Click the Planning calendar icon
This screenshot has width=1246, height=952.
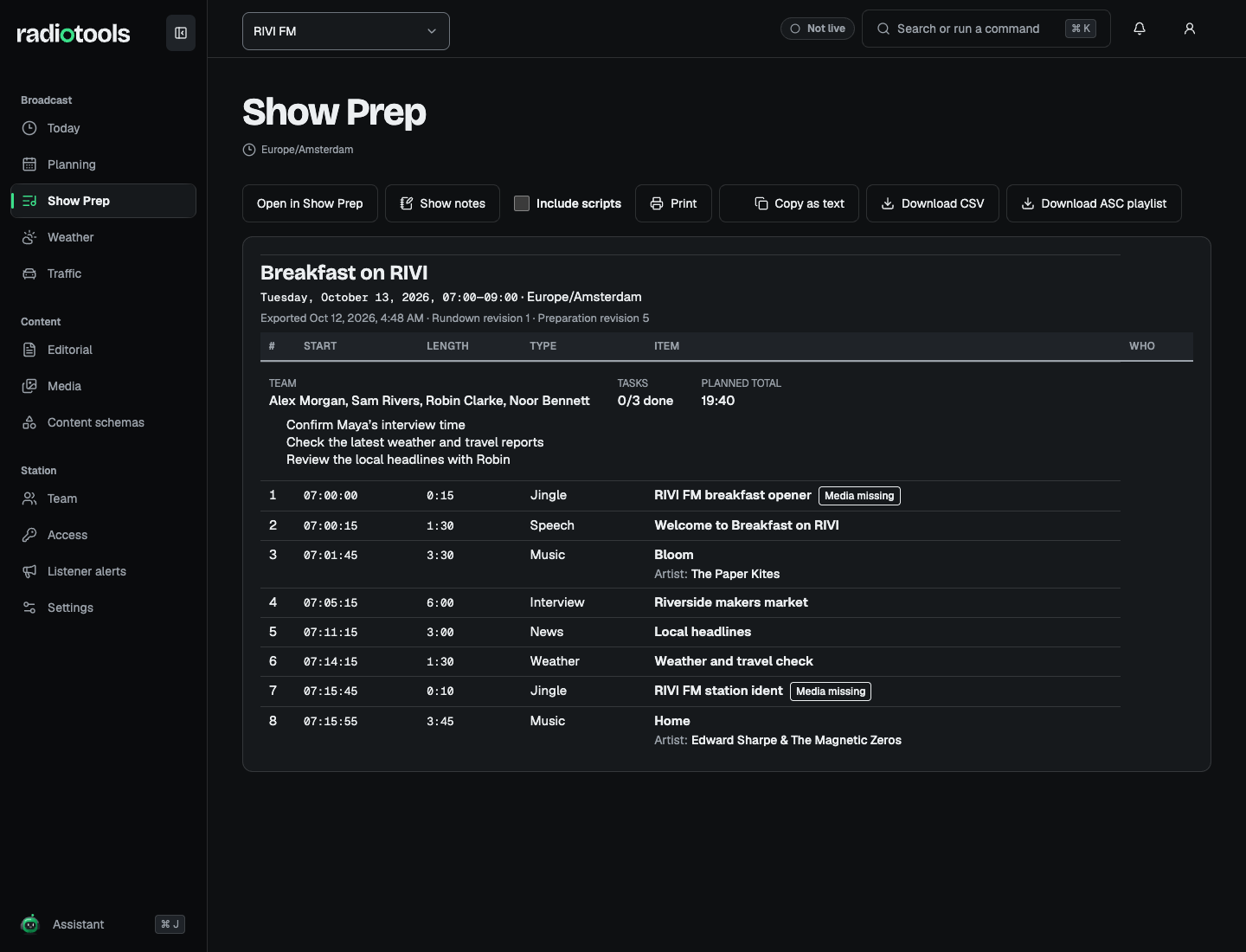click(x=29, y=164)
